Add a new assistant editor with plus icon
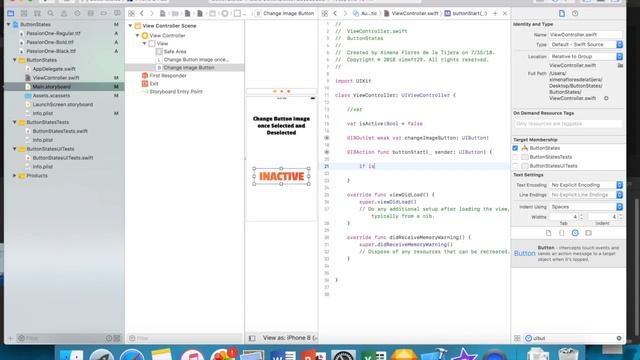 point(495,13)
